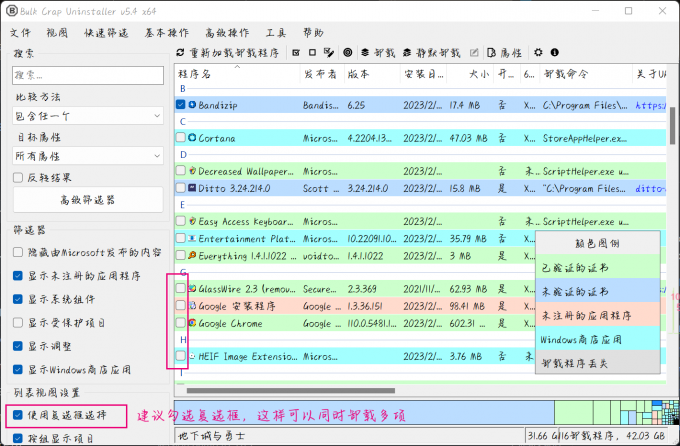The image size is (680, 446).
Task: Sort by 版本 column header
Action: click(x=372, y=74)
